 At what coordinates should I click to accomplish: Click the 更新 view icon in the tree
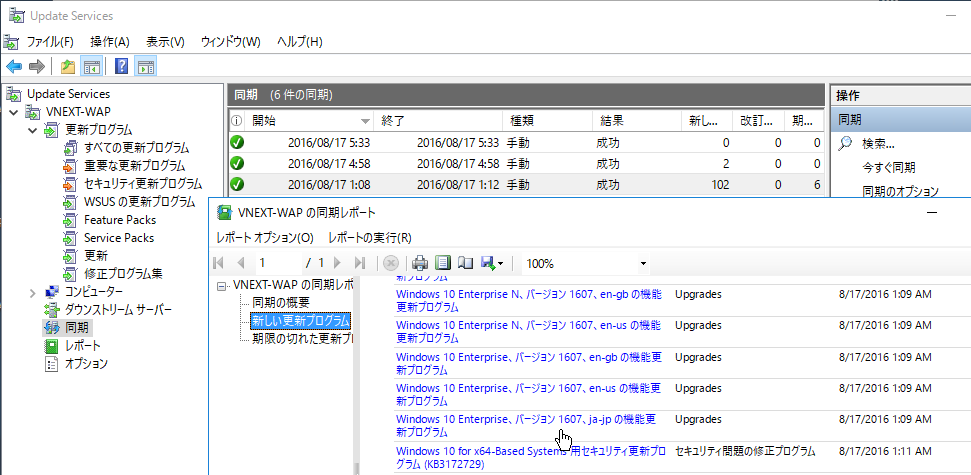pyautogui.click(x=70, y=256)
